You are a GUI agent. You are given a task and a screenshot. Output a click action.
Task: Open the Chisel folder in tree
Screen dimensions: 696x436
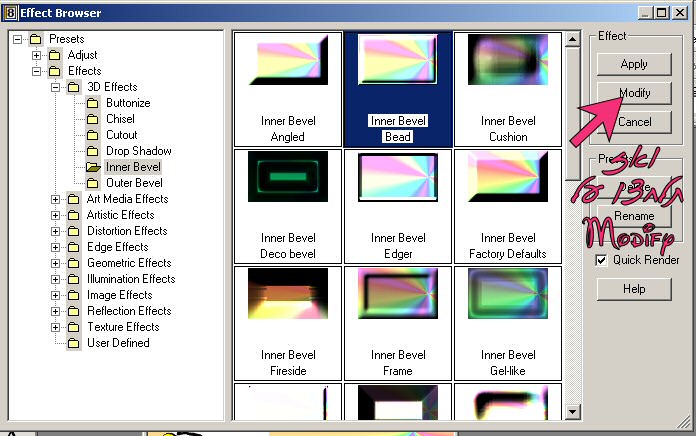pyautogui.click(x=92, y=119)
